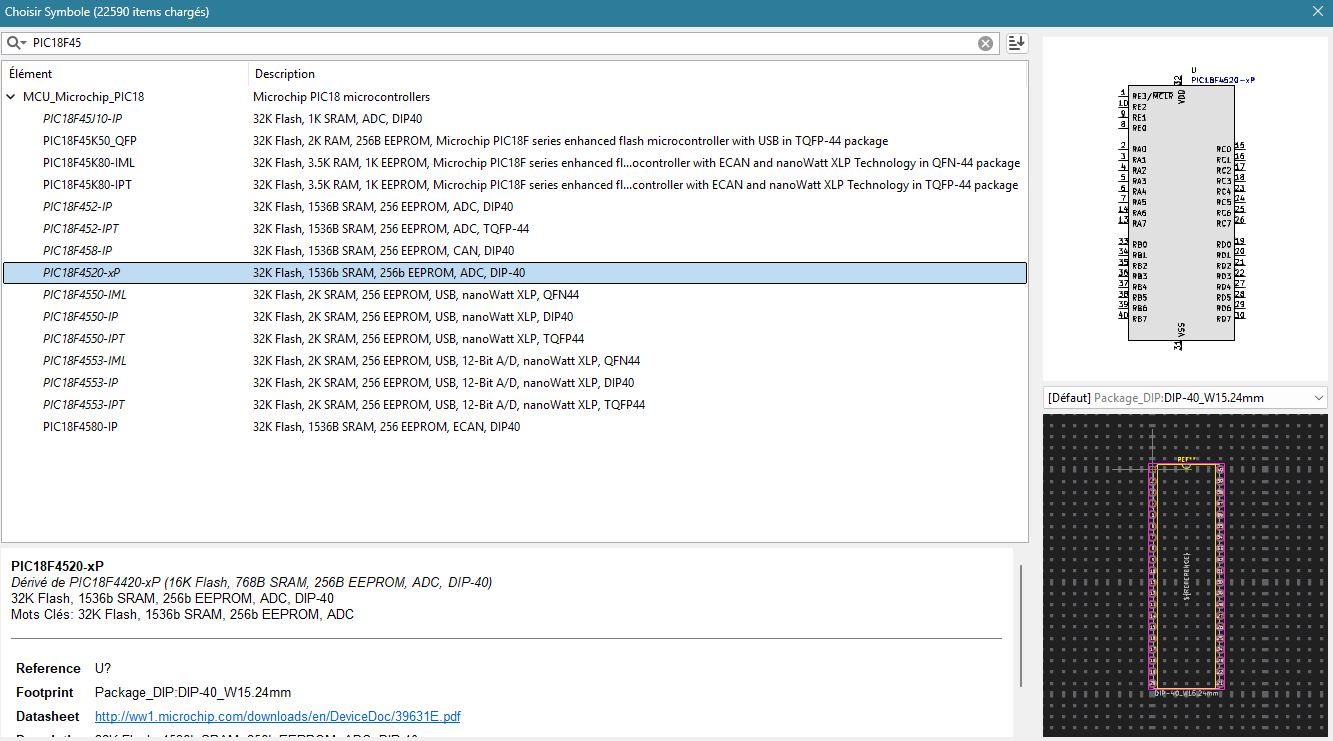The height and width of the screenshot is (741, 1333).
Task: Click the 'Dérivé de PIC18F4420-xP' line
Action: tap(252, 582)
